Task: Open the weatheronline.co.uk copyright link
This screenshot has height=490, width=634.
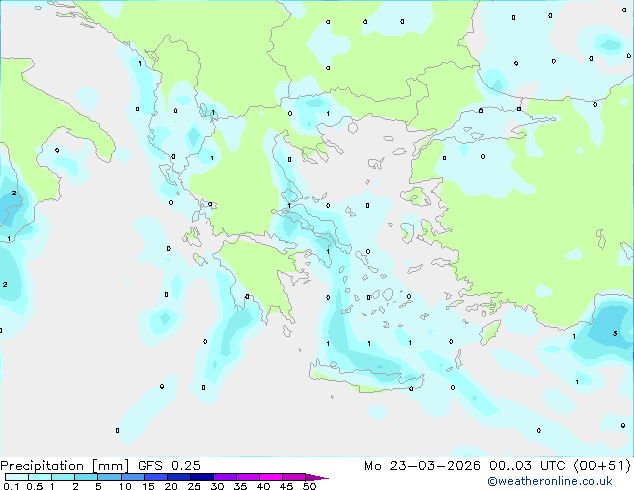Action: [549, 481]
